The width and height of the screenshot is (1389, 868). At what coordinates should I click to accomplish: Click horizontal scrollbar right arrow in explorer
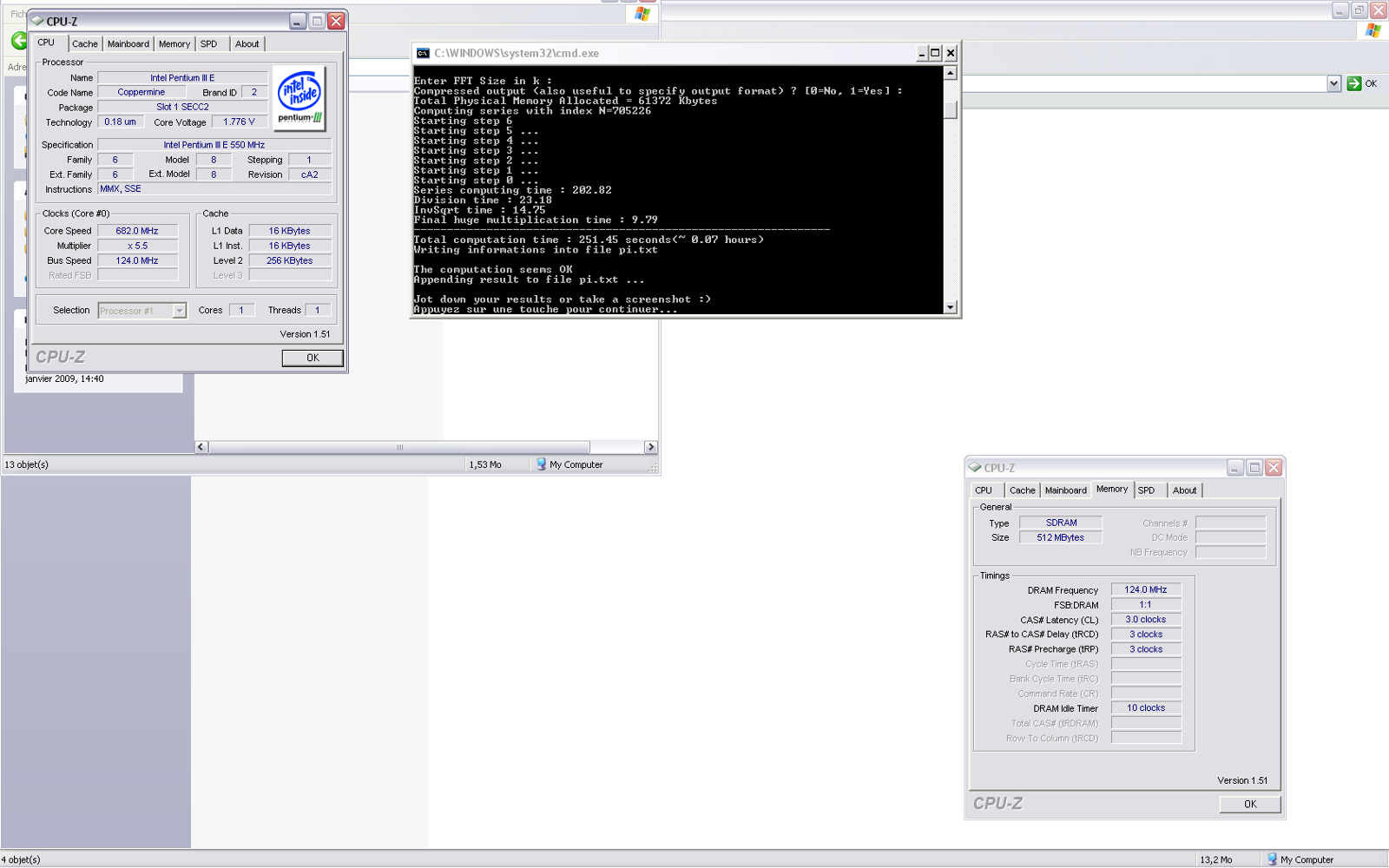(650, 447)
